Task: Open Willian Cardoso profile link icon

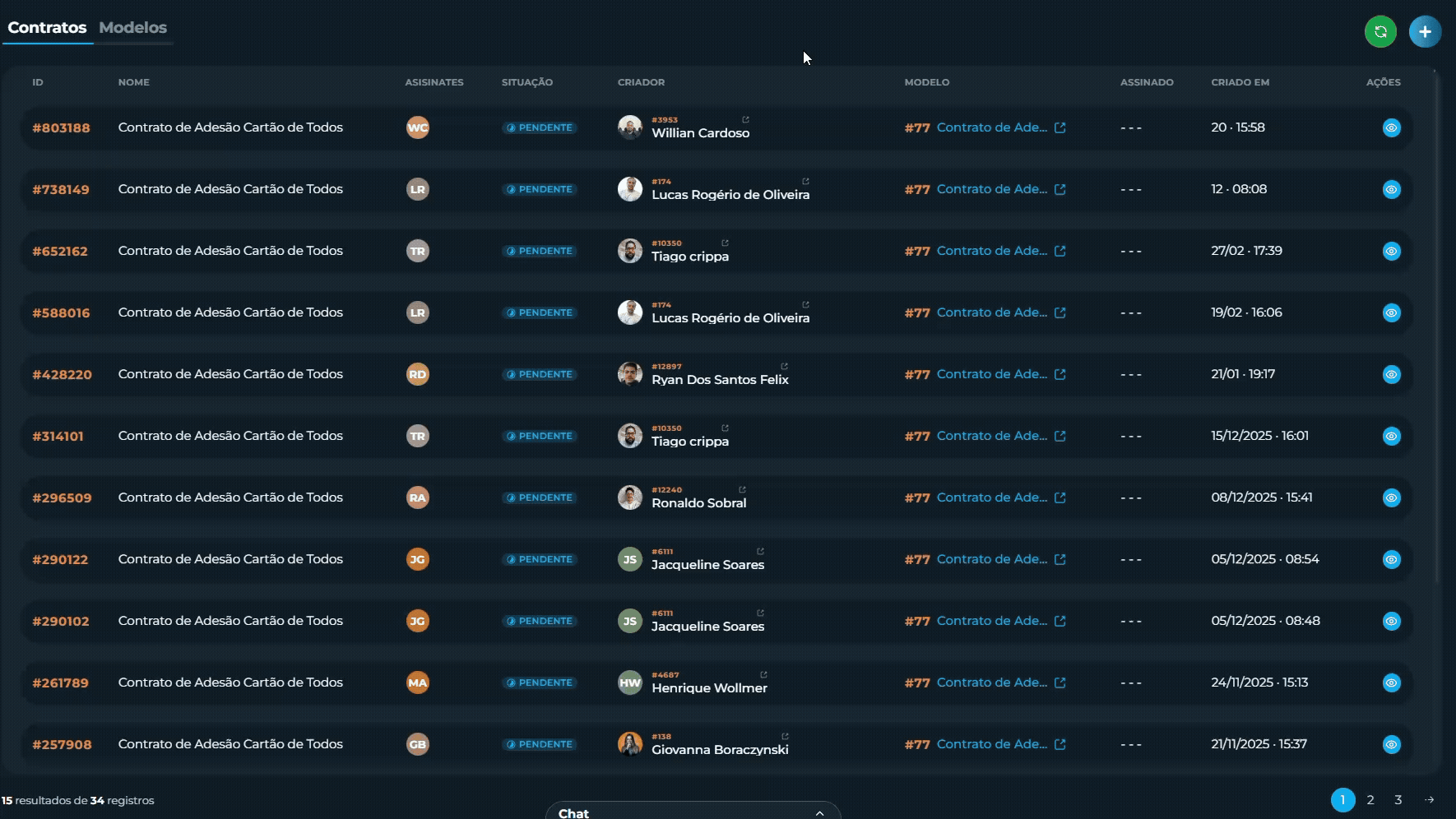Action: [745, 120]
